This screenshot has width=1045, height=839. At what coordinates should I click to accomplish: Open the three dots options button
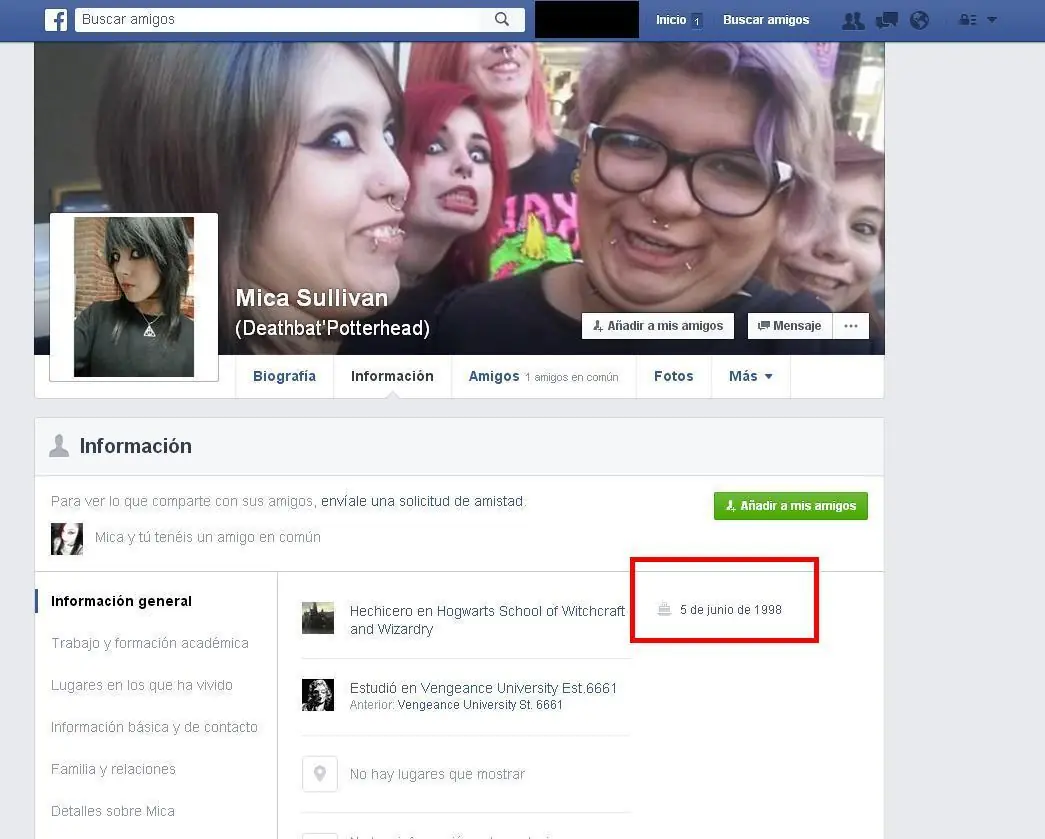pos(851,326)
